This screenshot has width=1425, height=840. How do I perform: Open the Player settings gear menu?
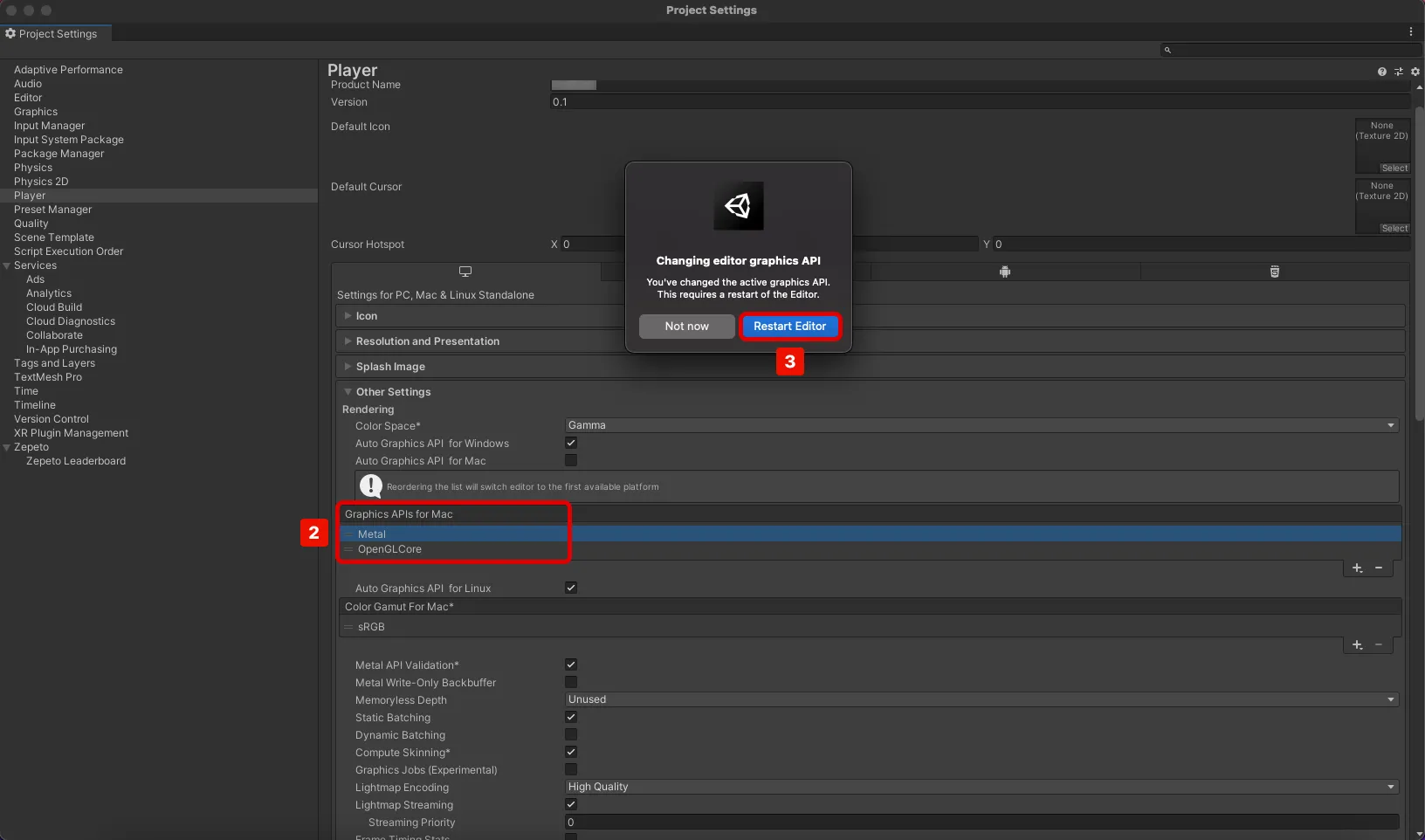[1415, 72]
